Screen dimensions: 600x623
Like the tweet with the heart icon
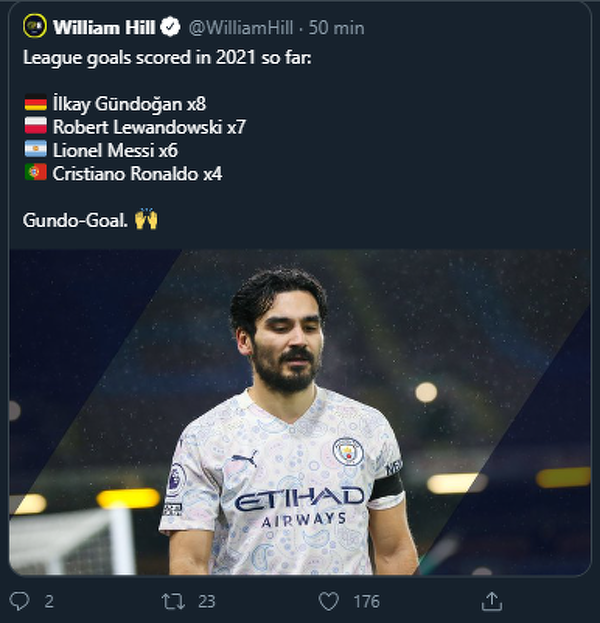(x=329, y=601)
